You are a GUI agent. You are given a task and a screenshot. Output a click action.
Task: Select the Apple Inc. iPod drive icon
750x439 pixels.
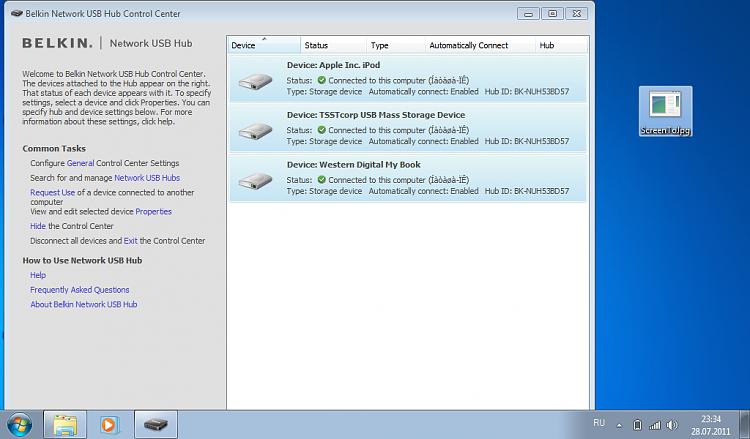(255, 81)
